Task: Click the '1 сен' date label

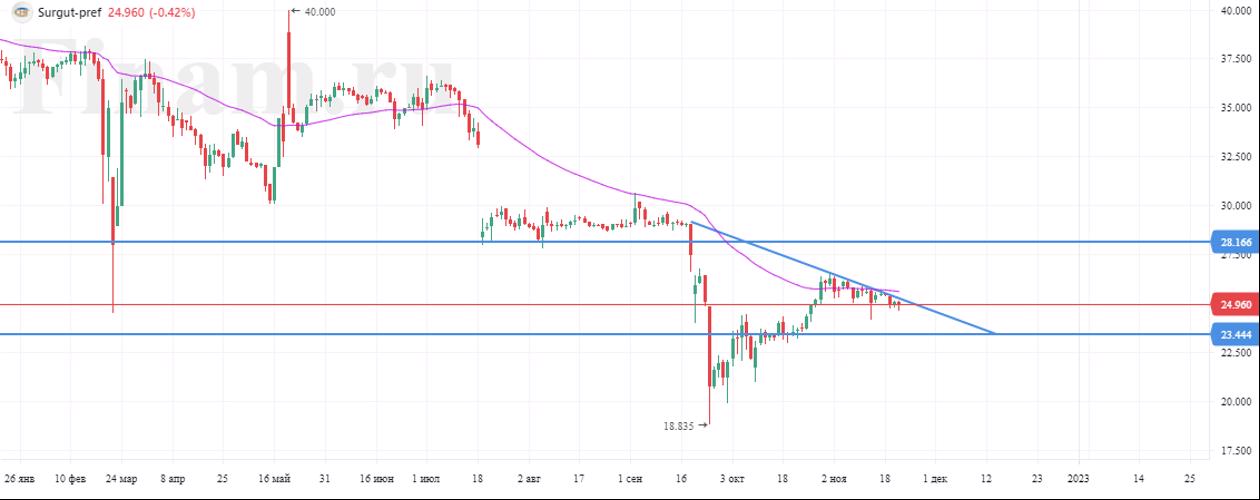Action: (x=631, y=478)
